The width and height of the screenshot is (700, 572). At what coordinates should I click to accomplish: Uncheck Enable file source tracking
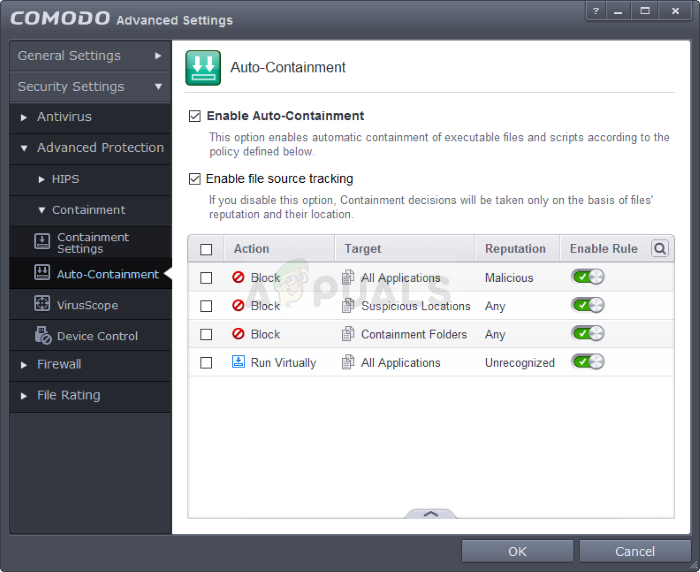pos(195,179)
